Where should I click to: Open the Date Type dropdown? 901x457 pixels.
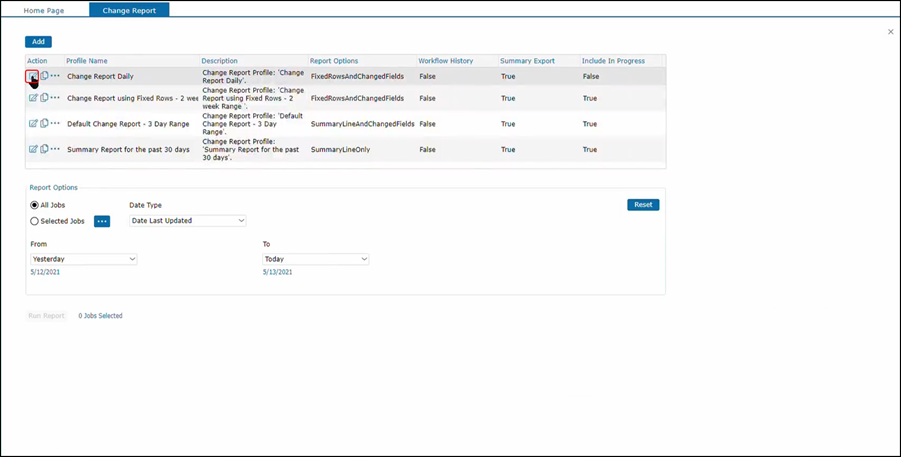click(187, 221)
